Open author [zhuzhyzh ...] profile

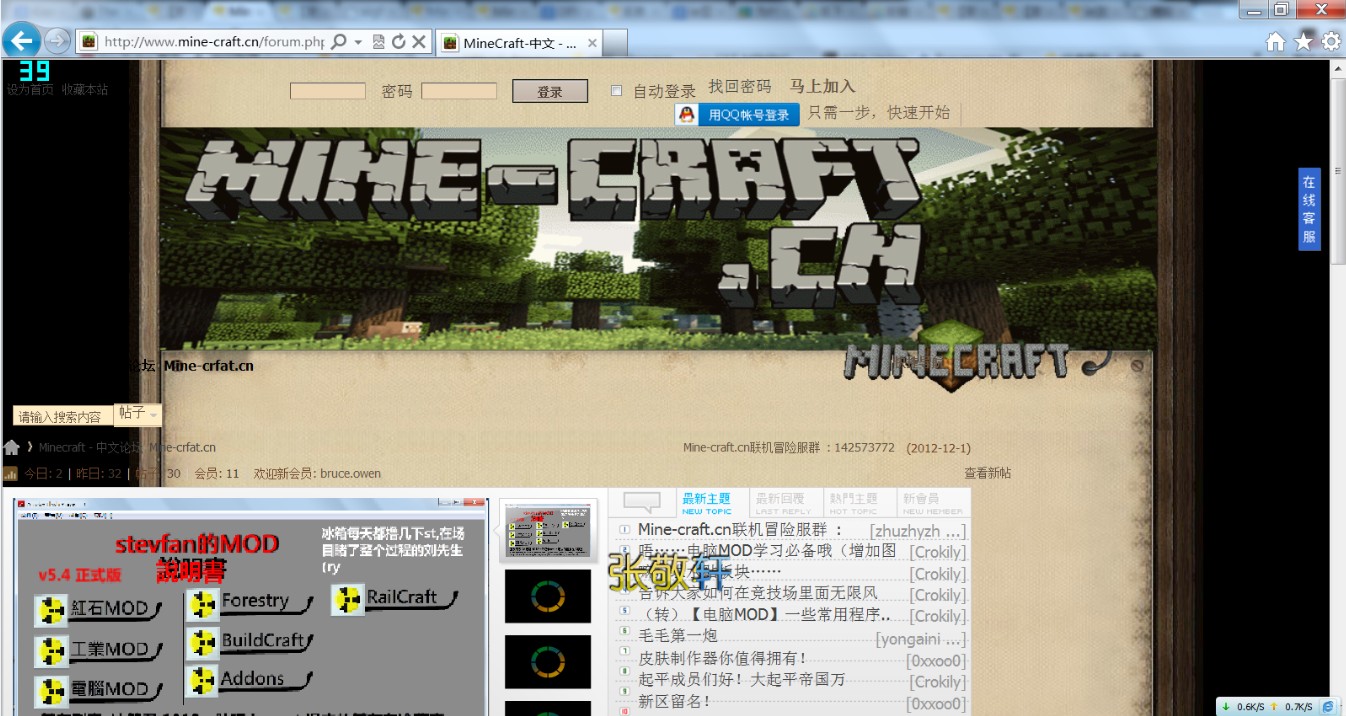[917, 531]
